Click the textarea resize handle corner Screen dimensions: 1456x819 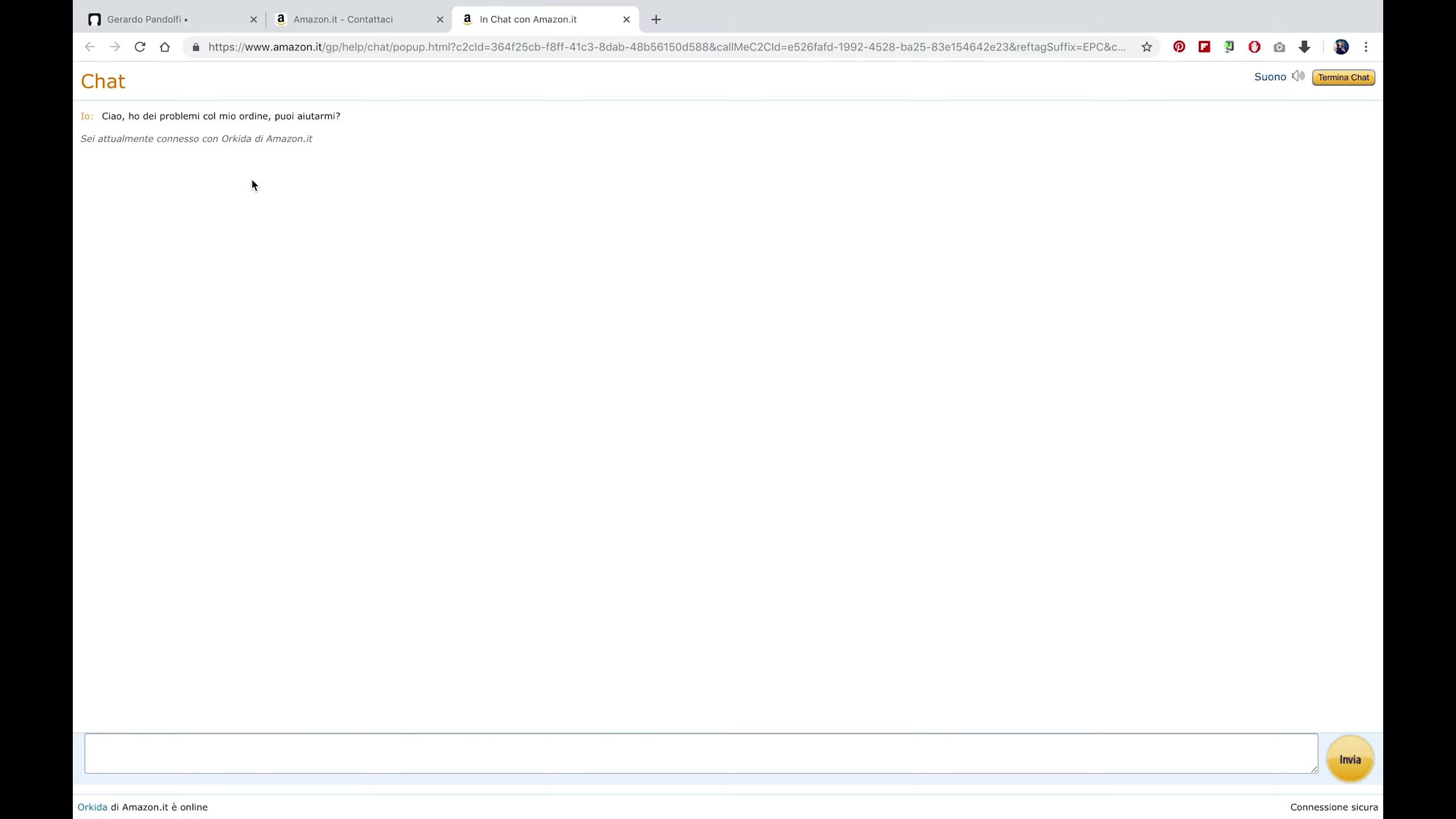point(1313,770)
